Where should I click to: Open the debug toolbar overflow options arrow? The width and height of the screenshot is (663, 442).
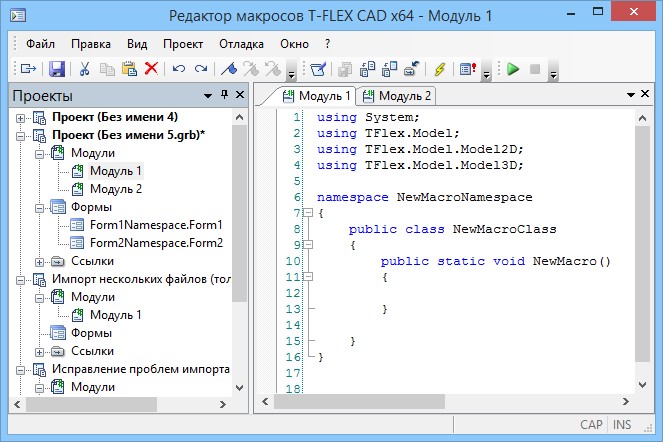point(553,70)
